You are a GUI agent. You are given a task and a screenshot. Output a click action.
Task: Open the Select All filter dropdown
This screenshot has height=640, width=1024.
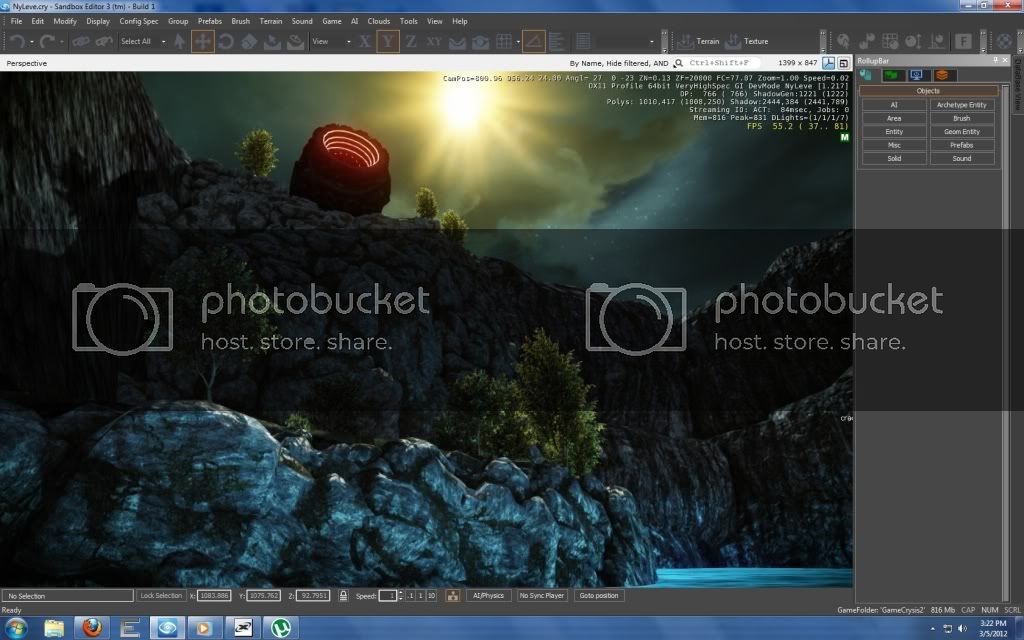140,41
